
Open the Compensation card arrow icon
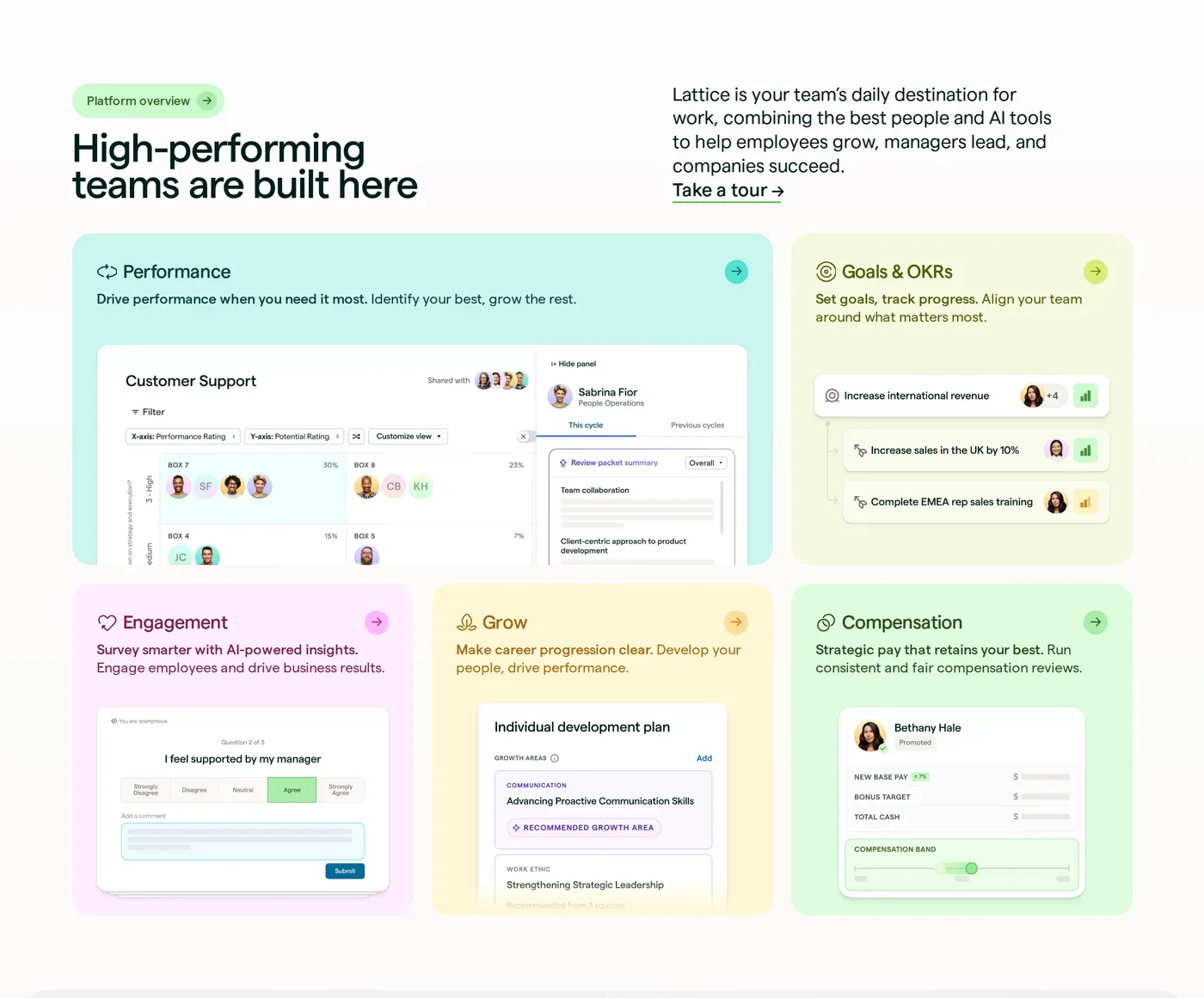1095,622
